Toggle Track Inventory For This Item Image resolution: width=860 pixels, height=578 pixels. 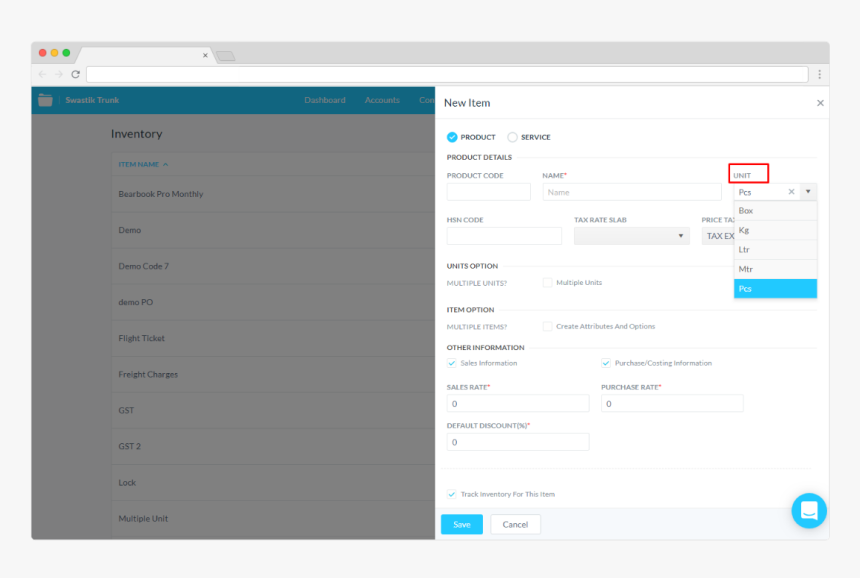(451, 494)
